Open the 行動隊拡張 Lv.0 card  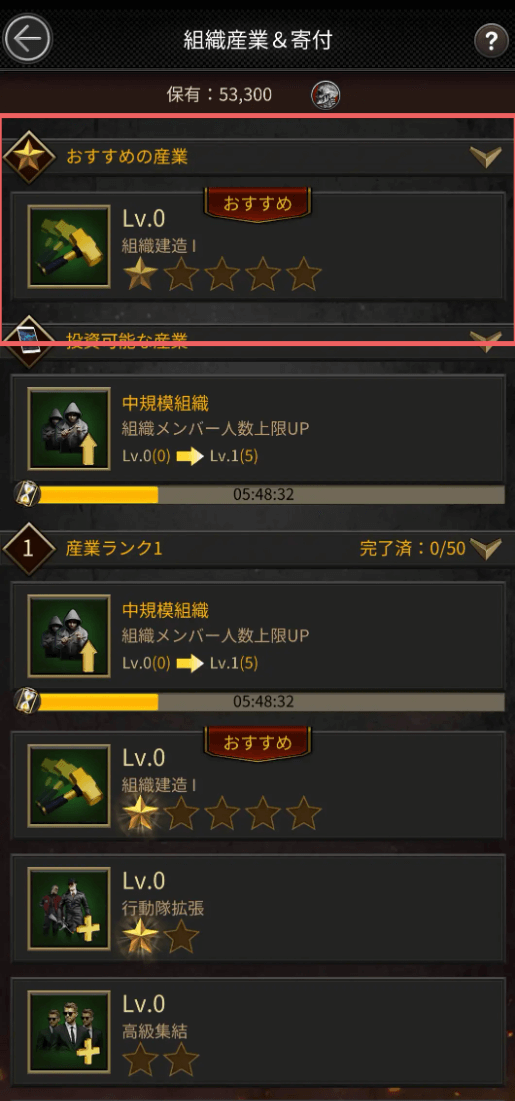tap(258, 909)
